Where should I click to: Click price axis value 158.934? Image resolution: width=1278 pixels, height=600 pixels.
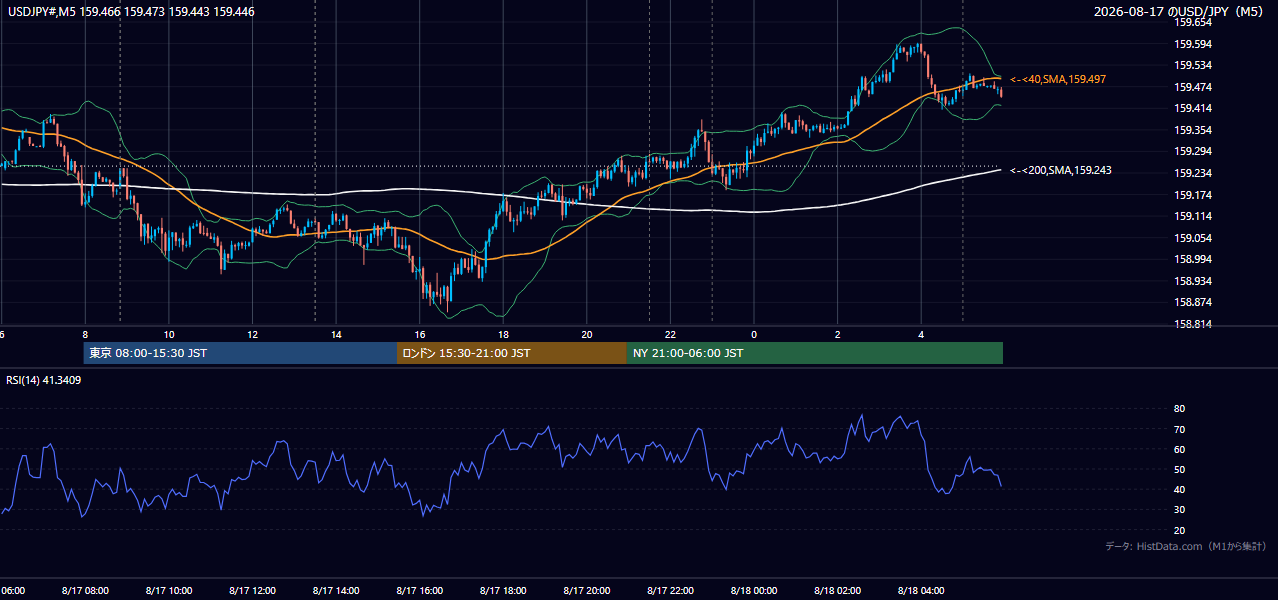pyautogui.click(x=1193, y=281)
